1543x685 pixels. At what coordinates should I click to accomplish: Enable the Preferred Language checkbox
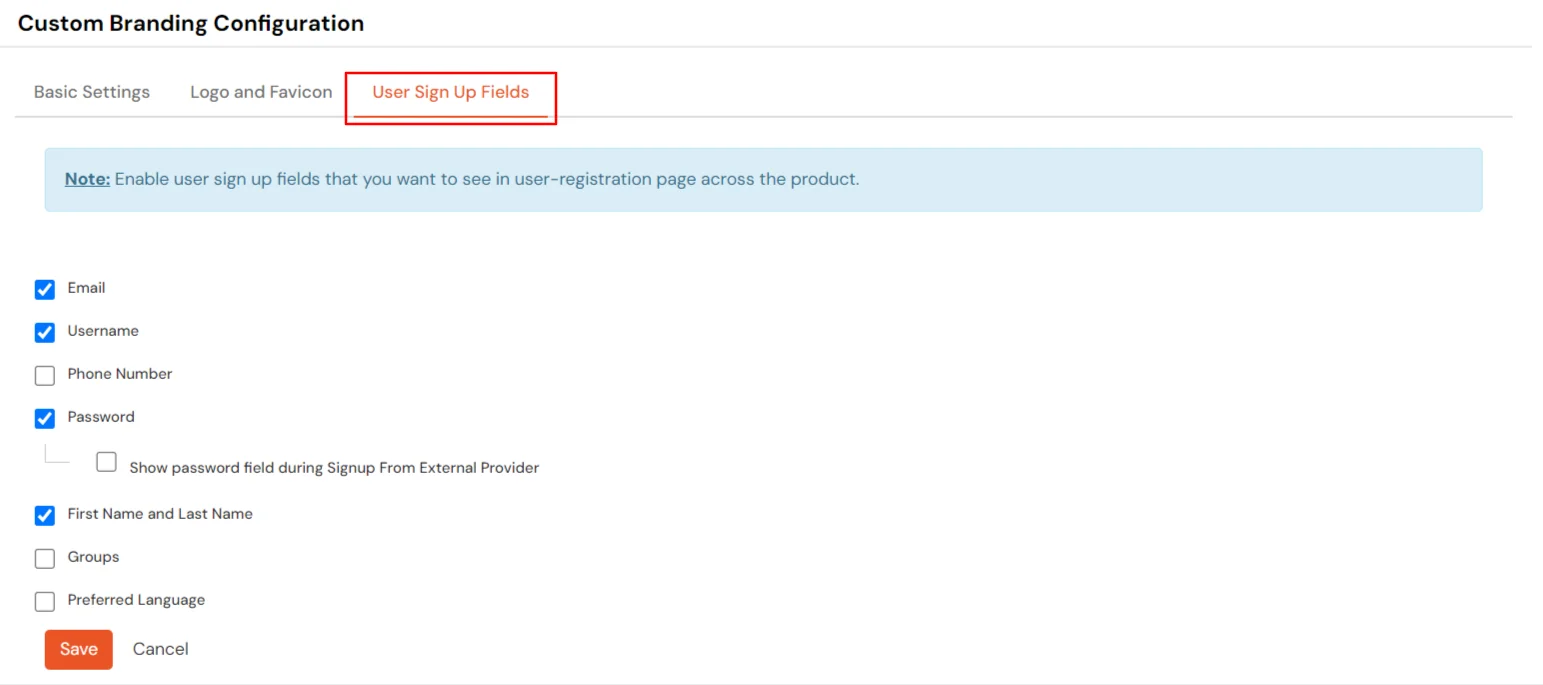click(44, 601)
